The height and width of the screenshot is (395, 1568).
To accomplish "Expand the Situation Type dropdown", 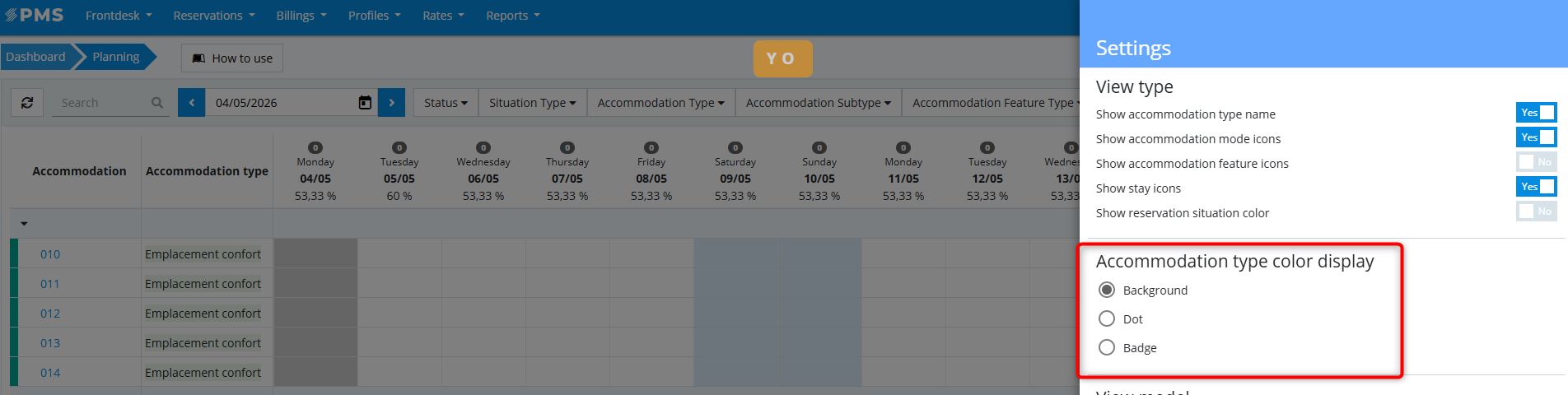I will pos(532,103).
